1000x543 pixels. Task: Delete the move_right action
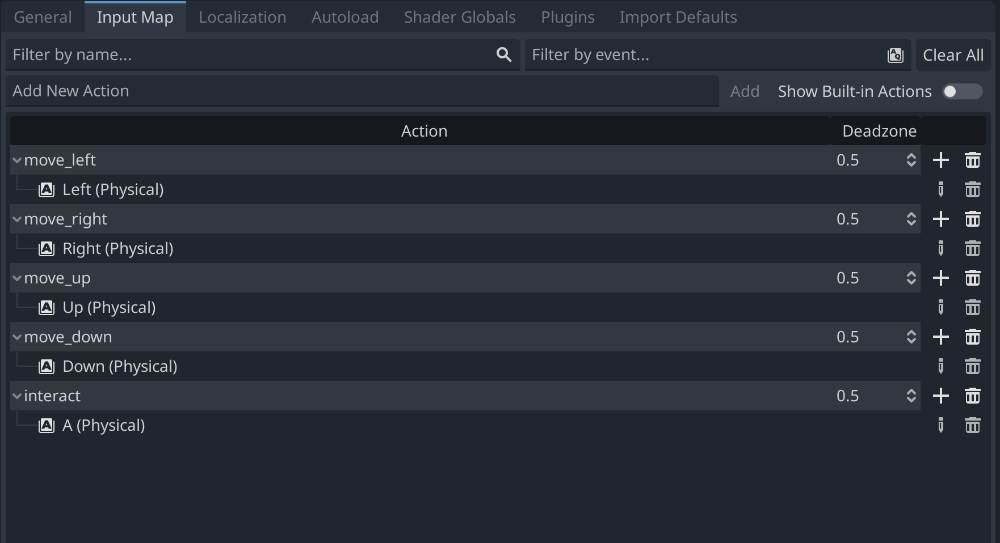pyautogui.click(x=972, y=219)
